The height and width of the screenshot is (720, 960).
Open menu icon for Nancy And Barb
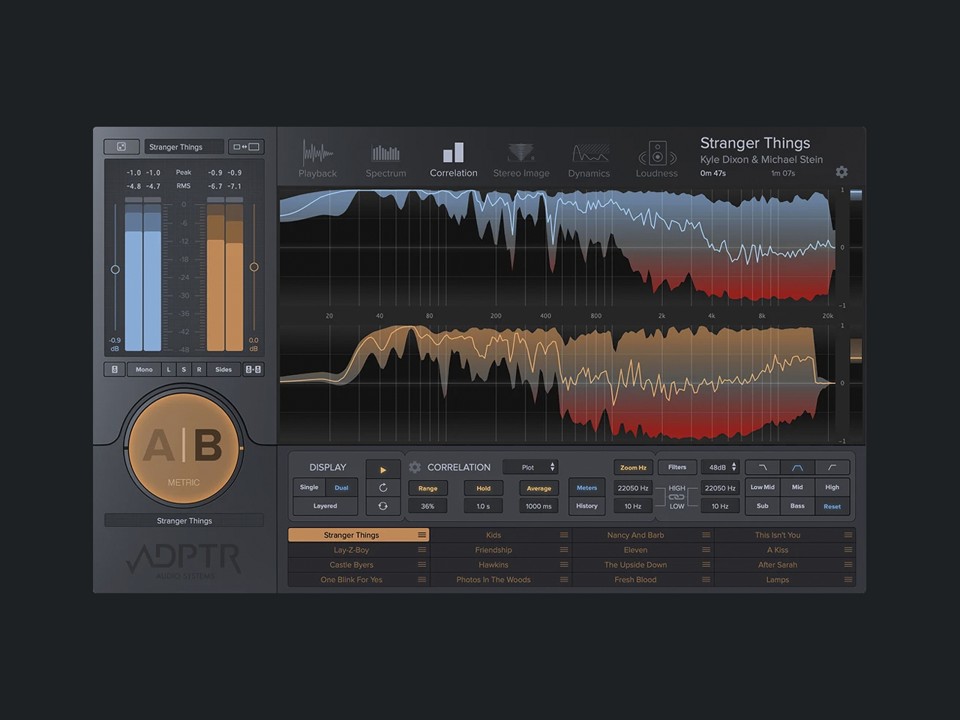[706, 535]
